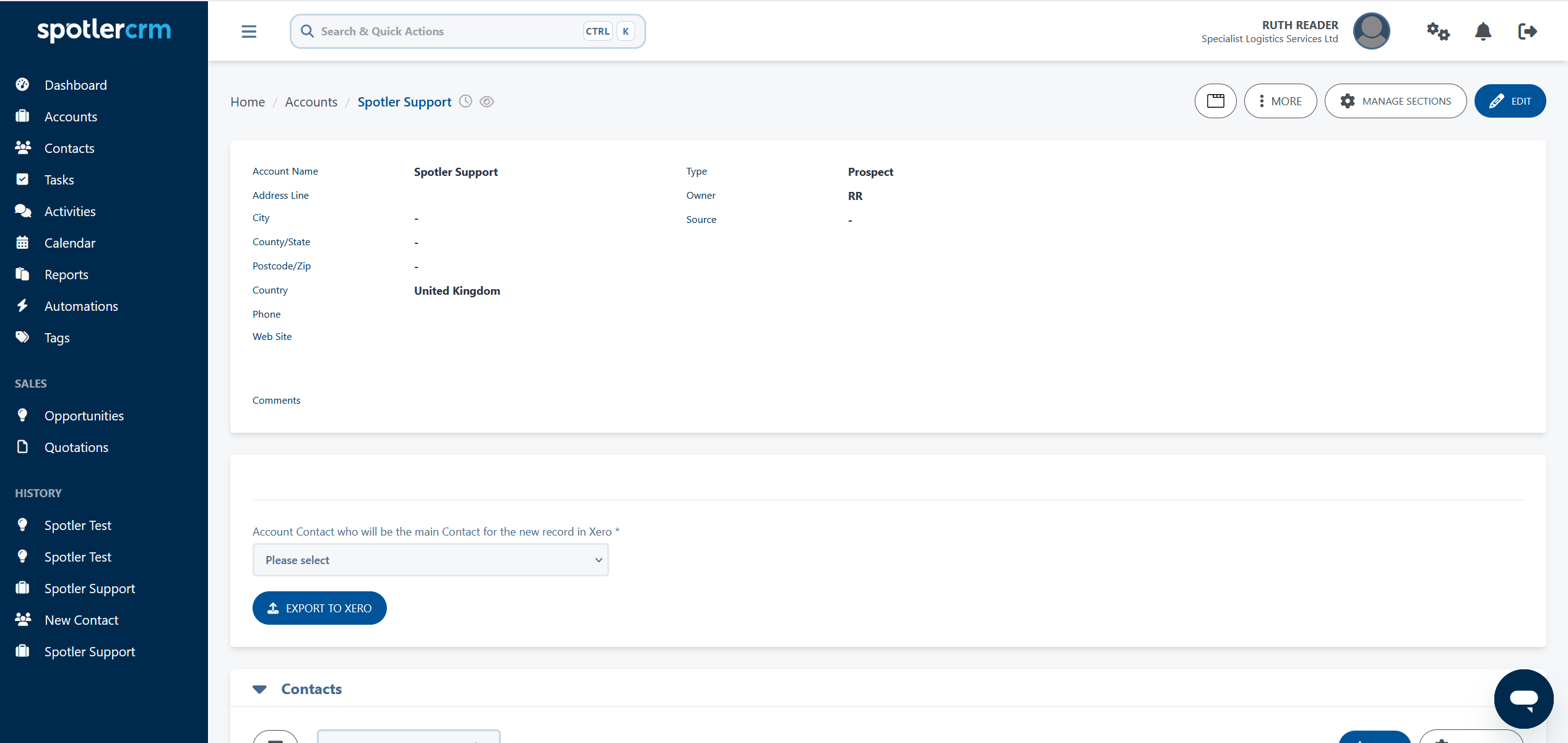Click the card layout view button
This screenshot has height=743, width=1568.
tap(1215, 101)
